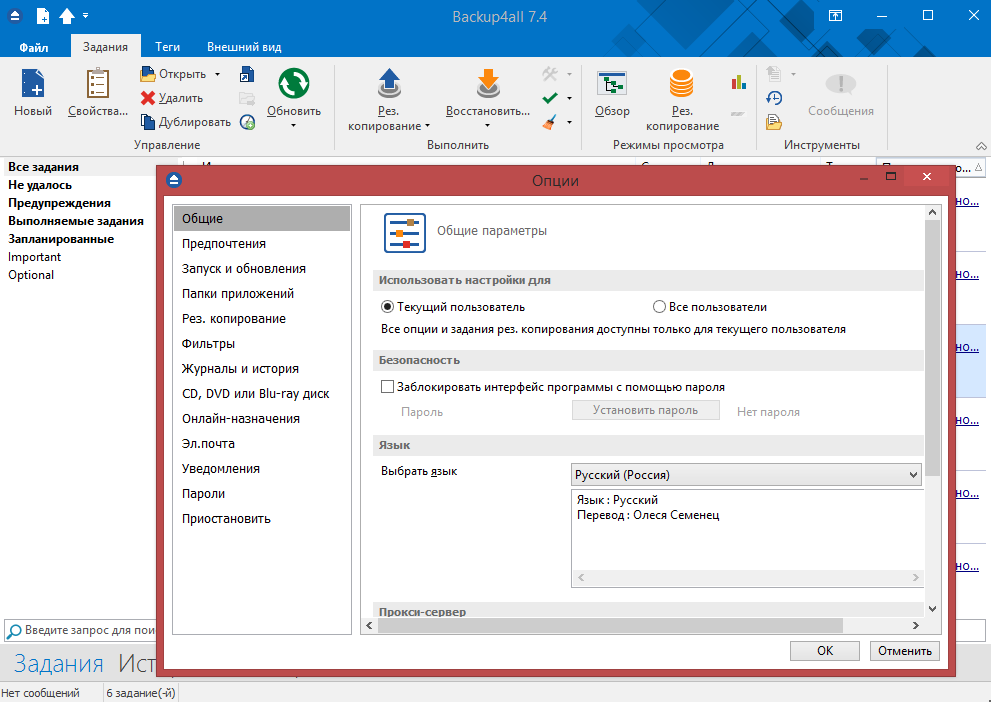This screenshot has width=991, height=702.
Task: Click OK in the Опции dialog
Action: point(825,651)
